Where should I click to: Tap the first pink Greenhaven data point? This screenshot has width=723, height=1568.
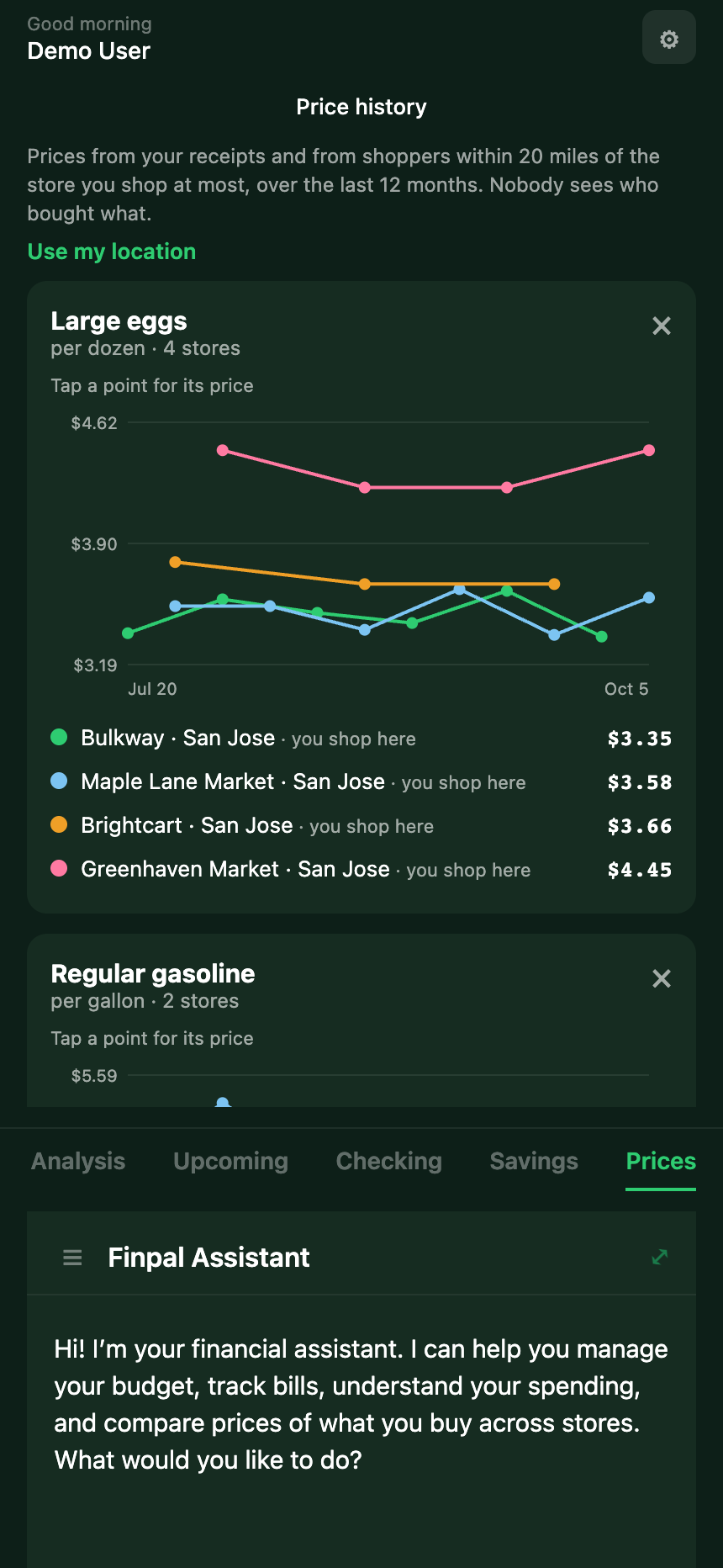coord(223,450)
